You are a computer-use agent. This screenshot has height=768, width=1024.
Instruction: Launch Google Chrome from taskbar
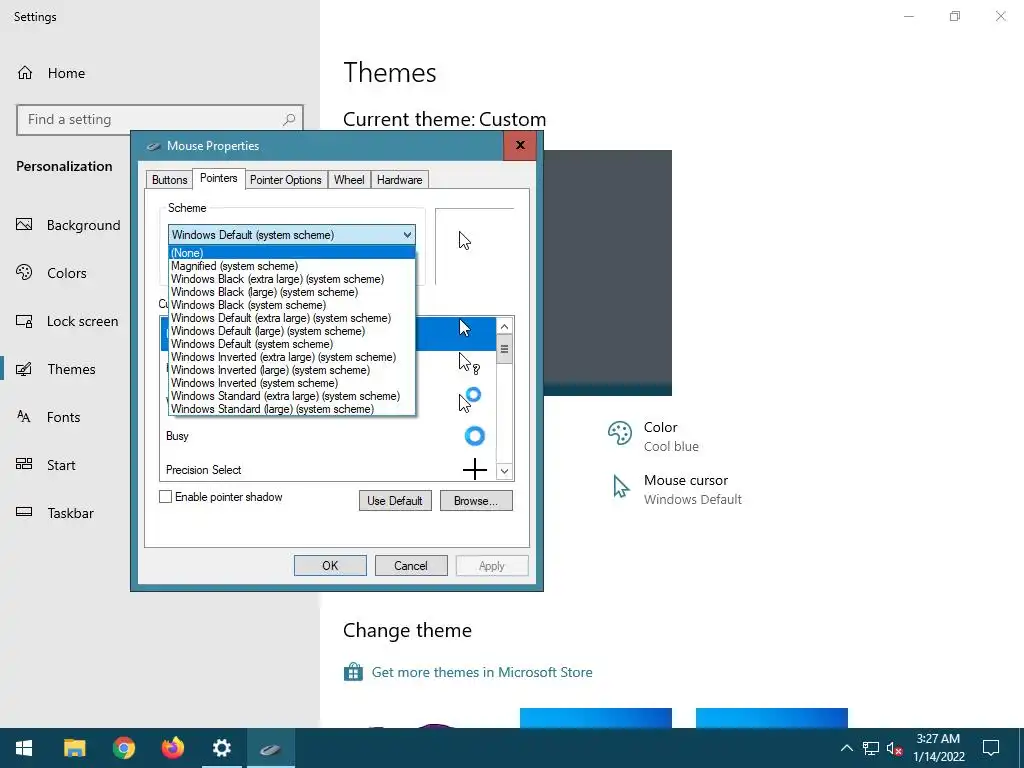pyautogui.click(x=123, y=748)
